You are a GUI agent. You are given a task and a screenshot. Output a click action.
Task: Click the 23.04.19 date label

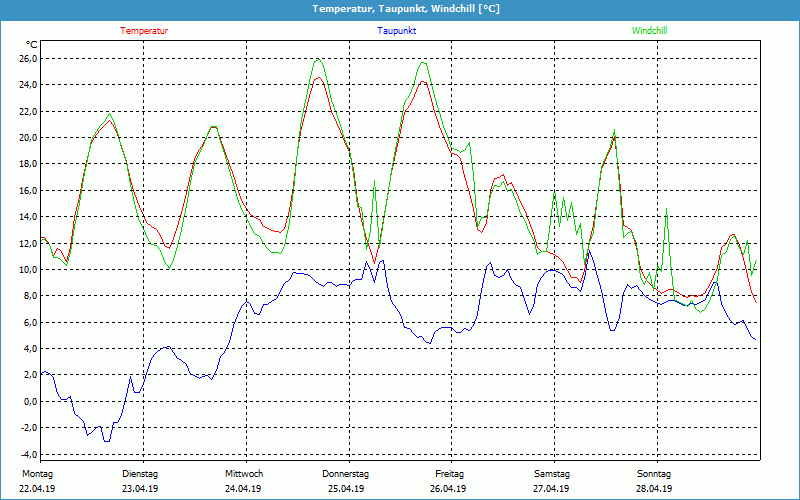[140, 489]
